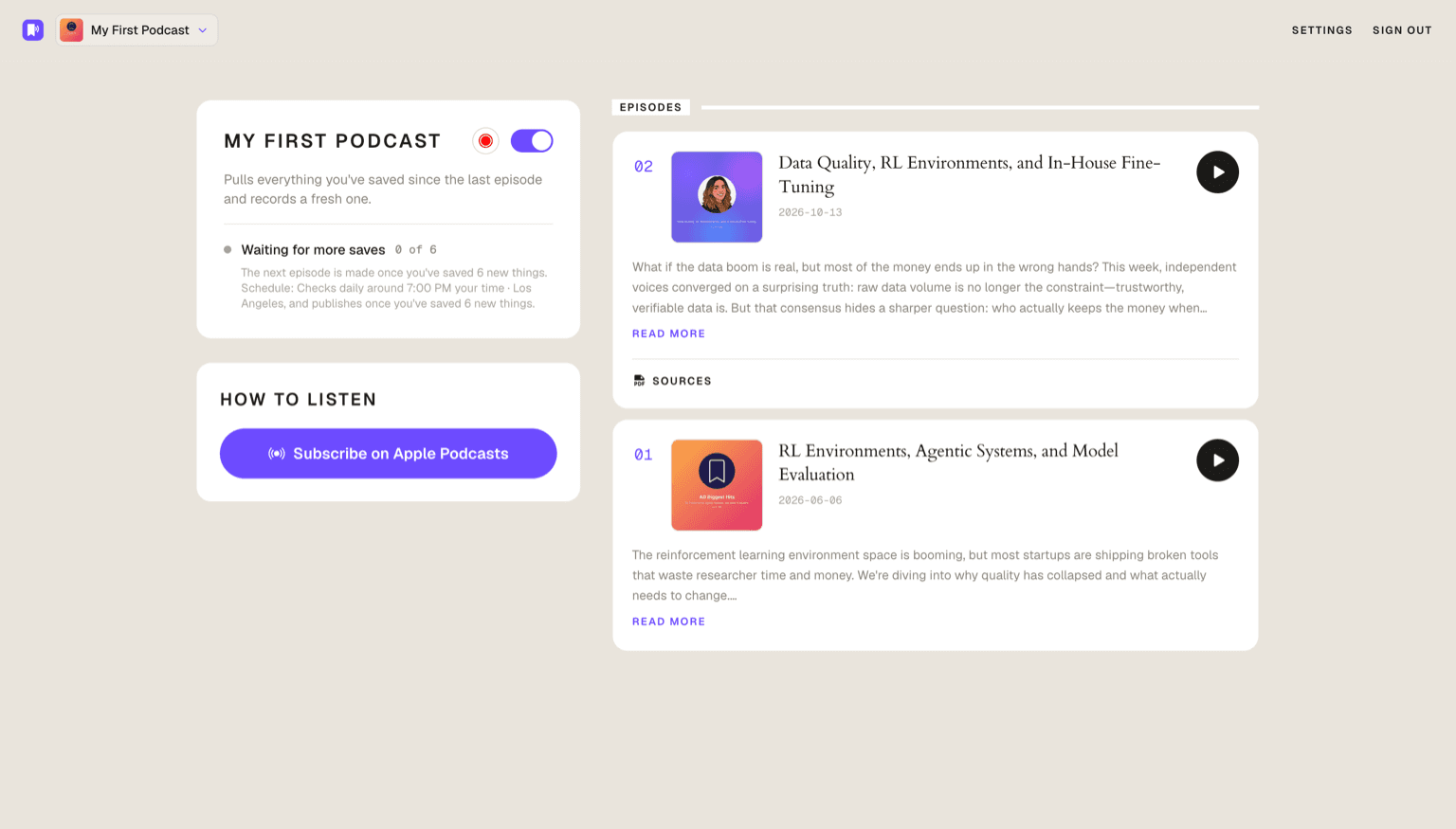Open episode 01 cover thumbnail
The image size is (1456, 829).
pos(717,485)
